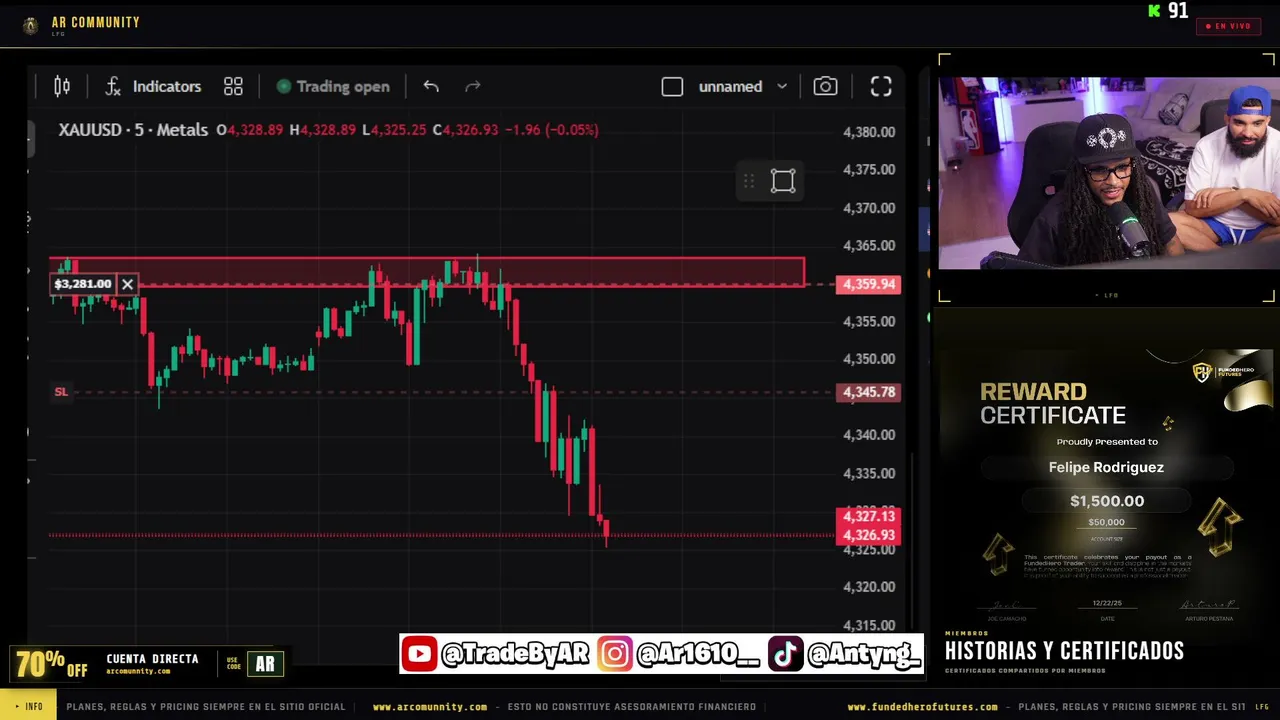The width and height of the screenshot is (1280, 720).
Task: Click the fx Indicators icon
Action: [113, 87]
